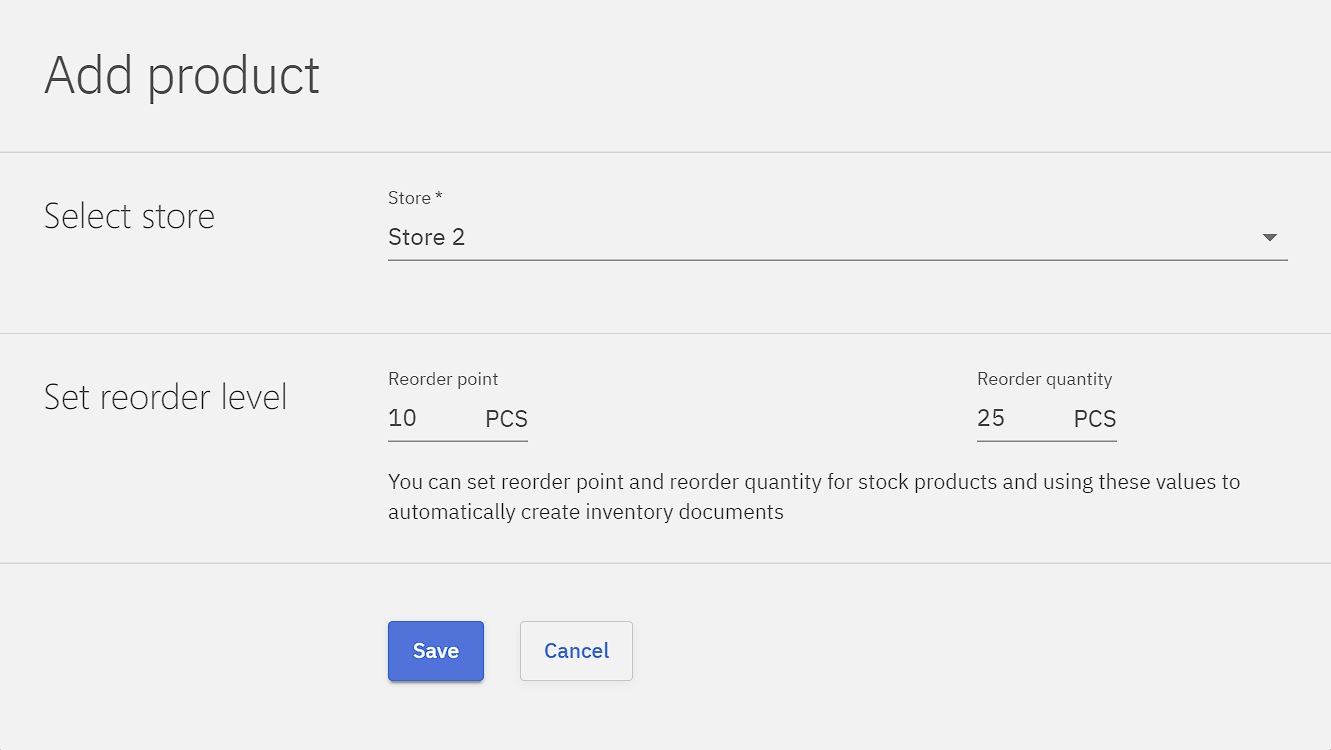The height and width of the screenshot is (750, 1331).
Task: Click the reorder help text's first line
Action: 813,482
